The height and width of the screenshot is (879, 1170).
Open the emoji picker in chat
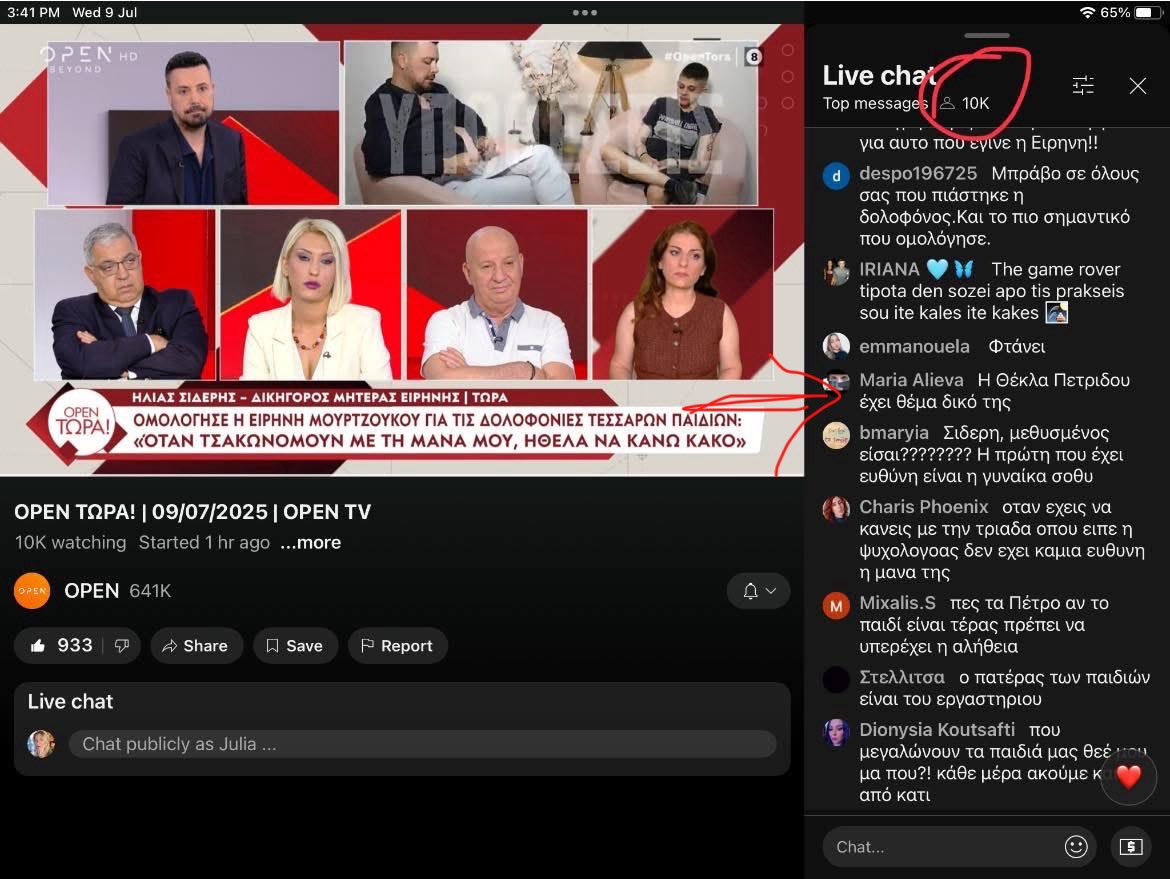tap(1075, 846)
